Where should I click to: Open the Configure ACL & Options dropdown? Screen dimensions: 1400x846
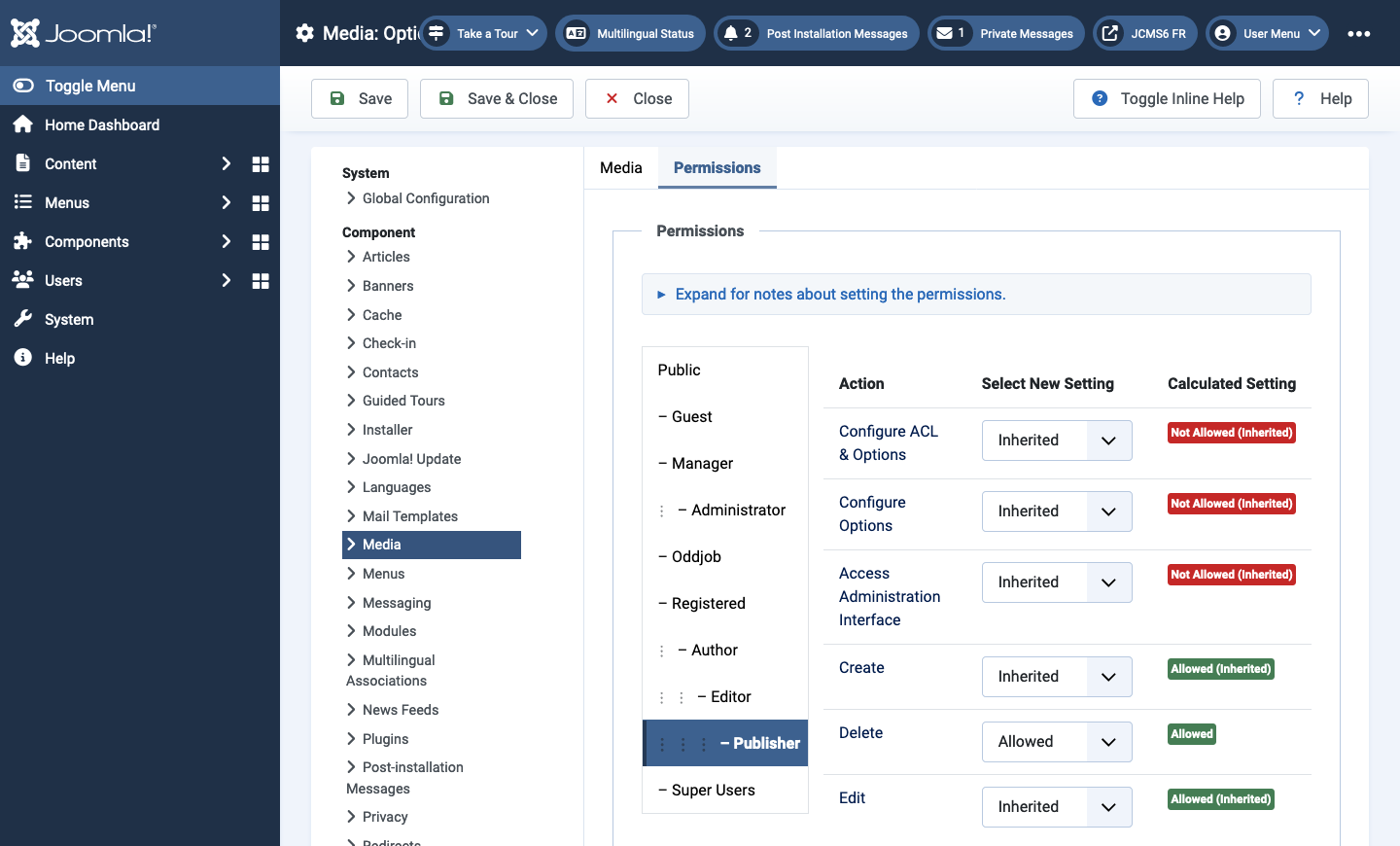tap(1057, 441)
